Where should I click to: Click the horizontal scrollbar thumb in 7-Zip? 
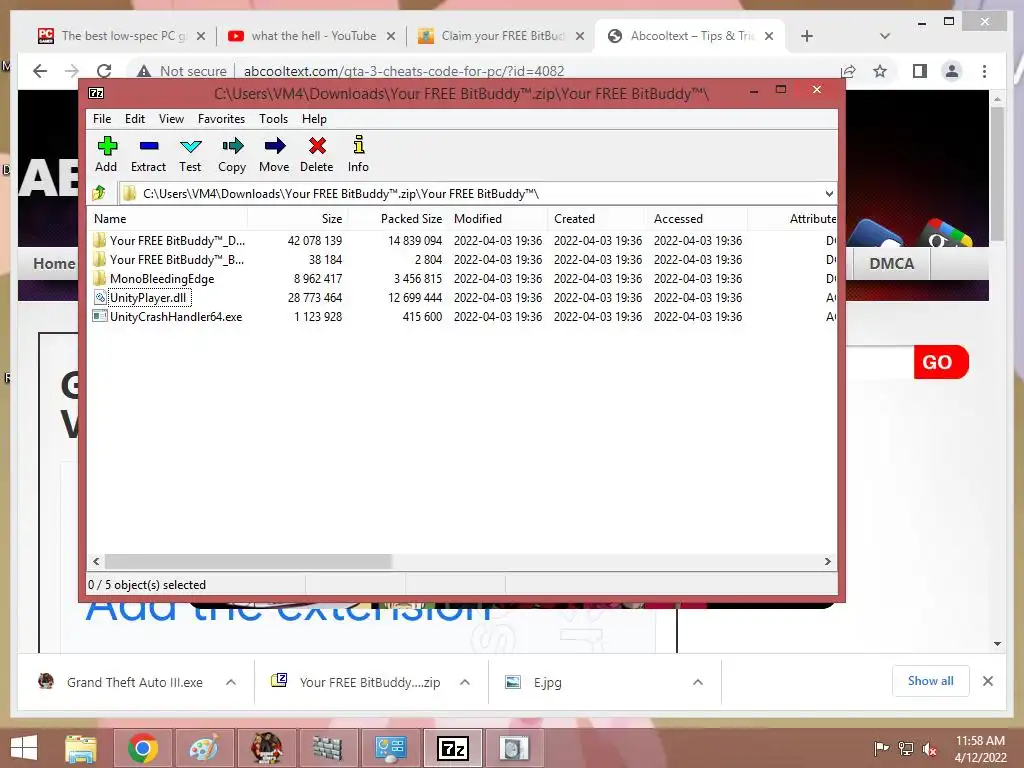click(x=248, y=562)
